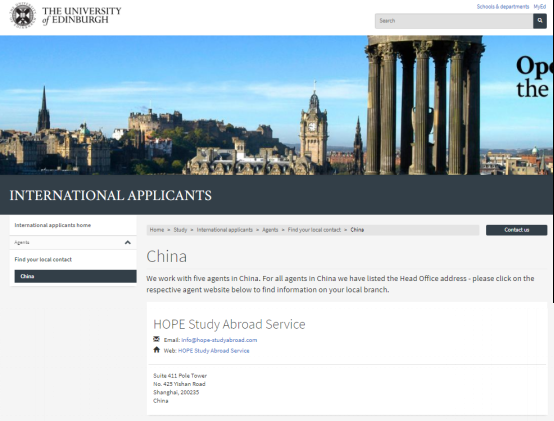The height and width of the screenshot is (421, 554).
Task: Go to Find your local contact breadcrumb
Action: coord(314,230)
